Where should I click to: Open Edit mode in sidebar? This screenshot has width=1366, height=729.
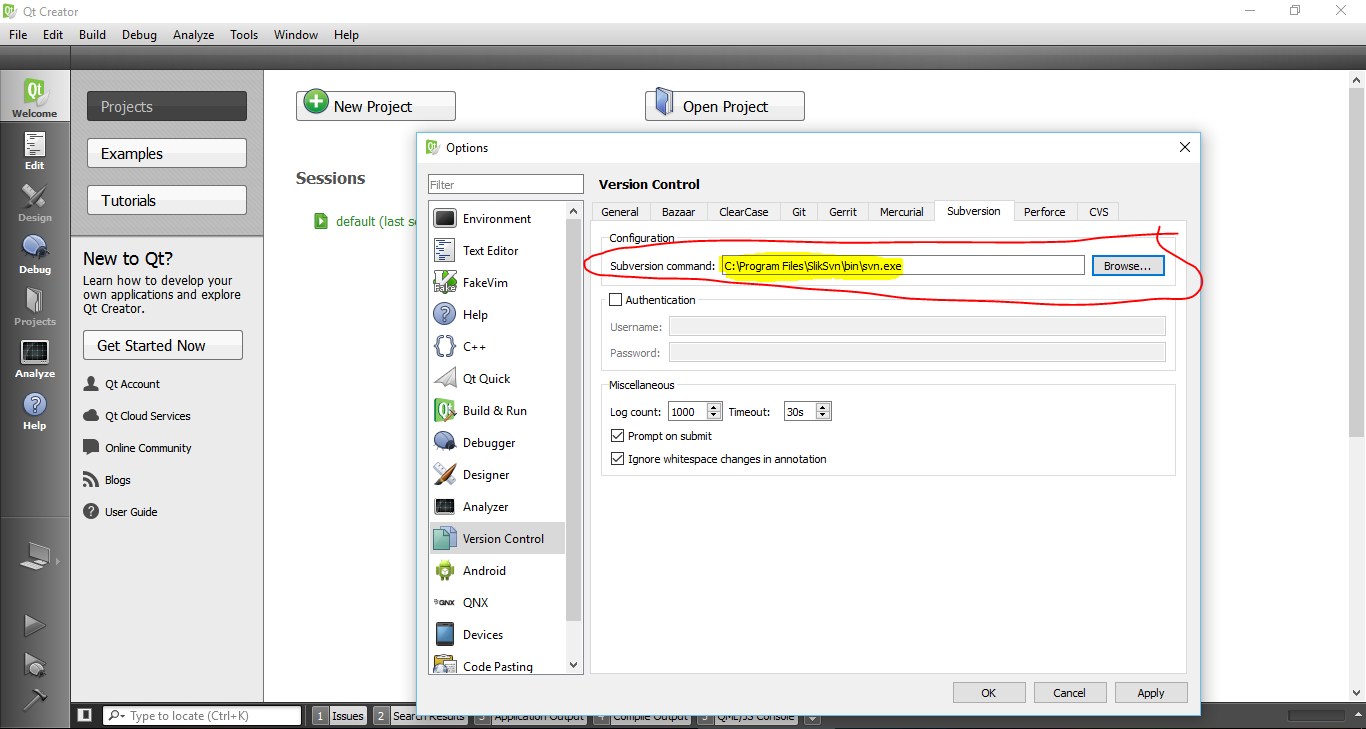click(x=35, y=150)
